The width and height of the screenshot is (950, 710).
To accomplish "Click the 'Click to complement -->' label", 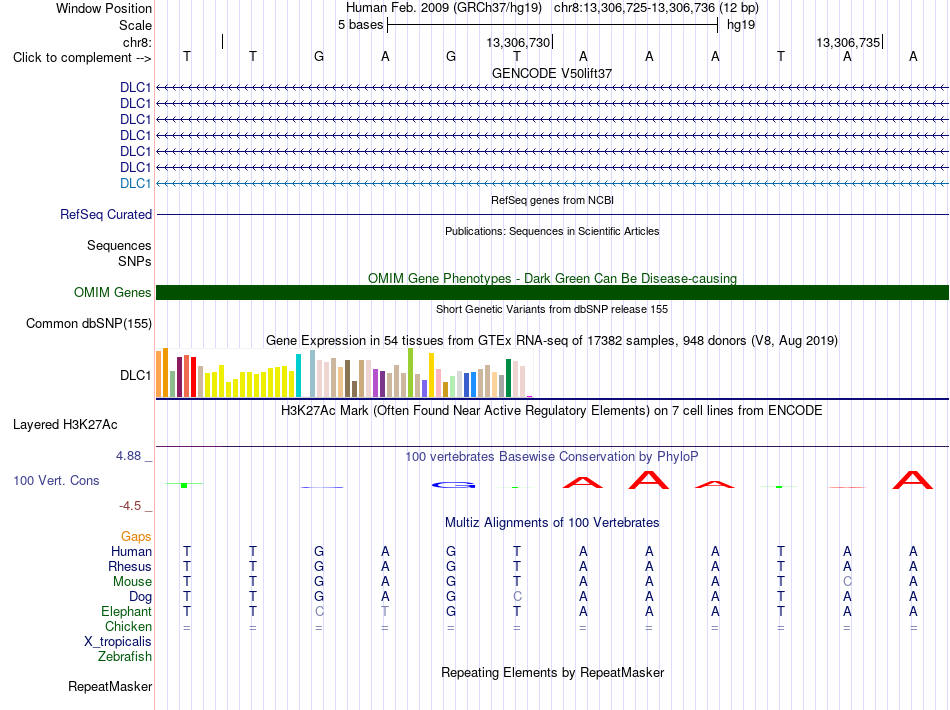I will pos(82,58).
